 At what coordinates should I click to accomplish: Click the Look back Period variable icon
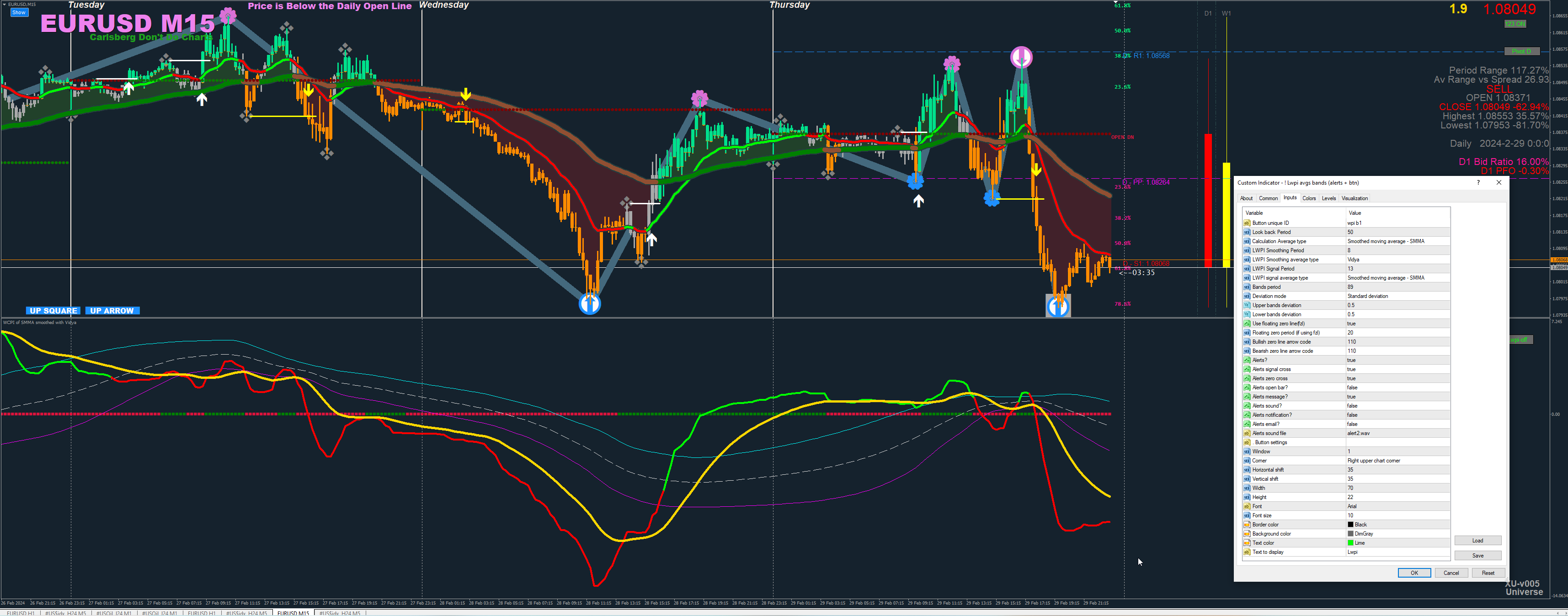click(1247, 232)
